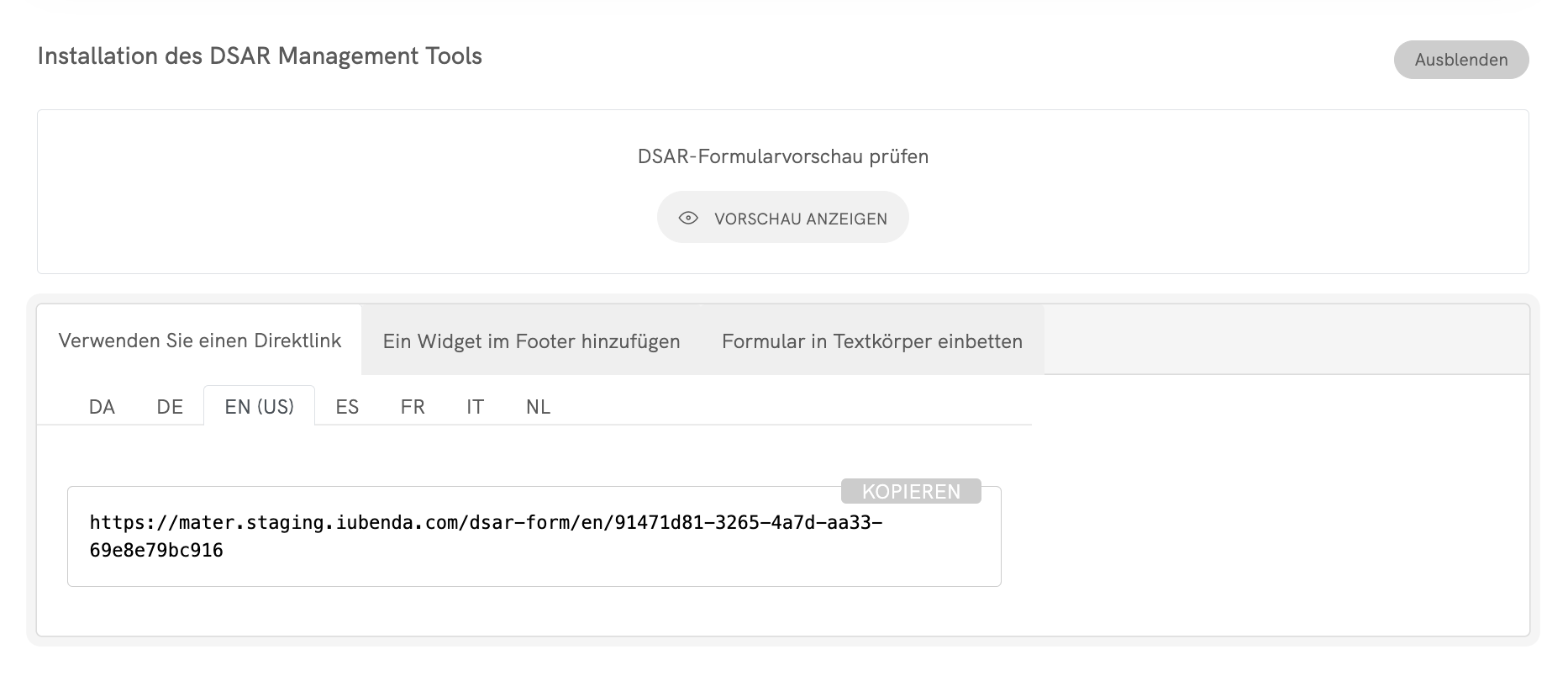Switch to Ein Widget im Footer hinzufügen tab

pos(531,341)
